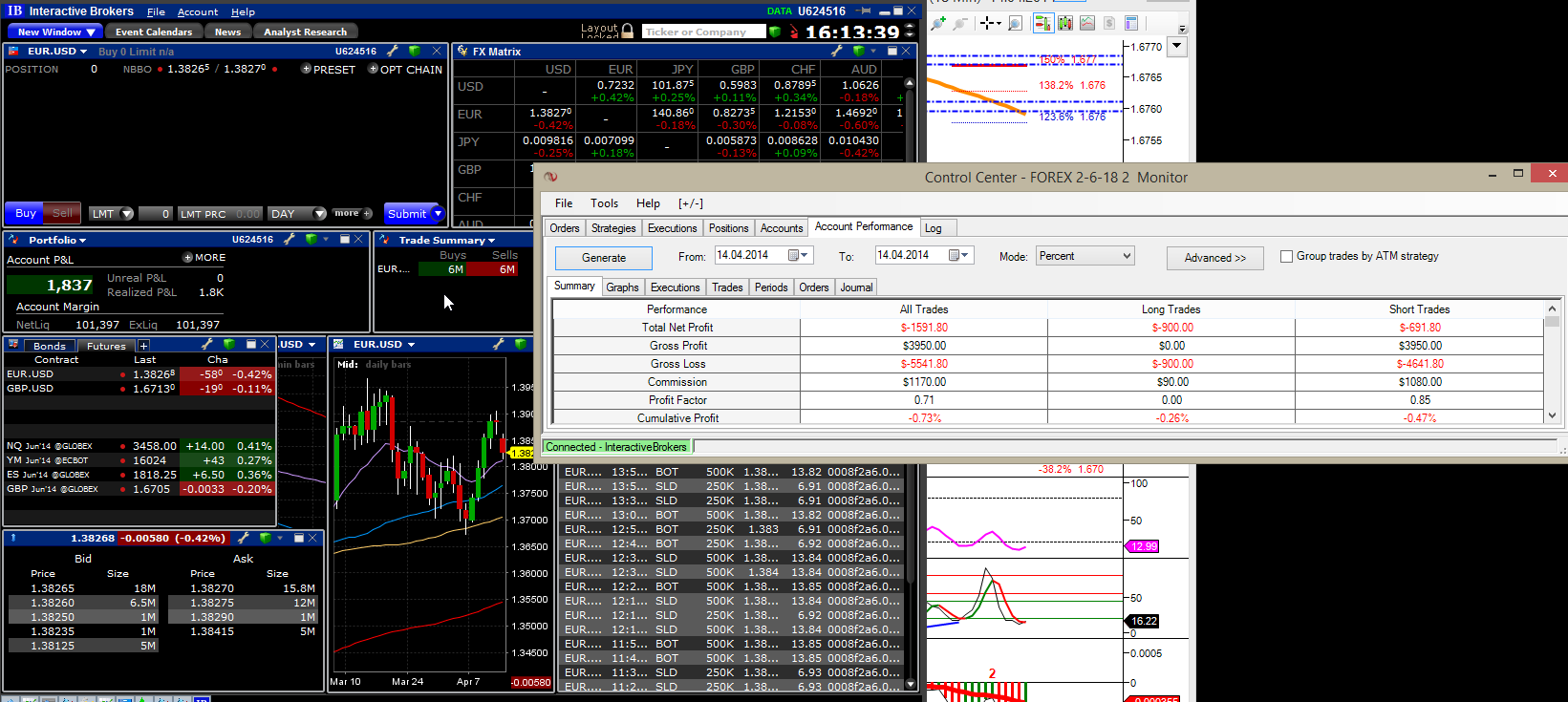This screenshot has height=702, width=1568.
Task: Click the pin icon in the Interactive Brokers title bar
Action: tap(863, 11)
